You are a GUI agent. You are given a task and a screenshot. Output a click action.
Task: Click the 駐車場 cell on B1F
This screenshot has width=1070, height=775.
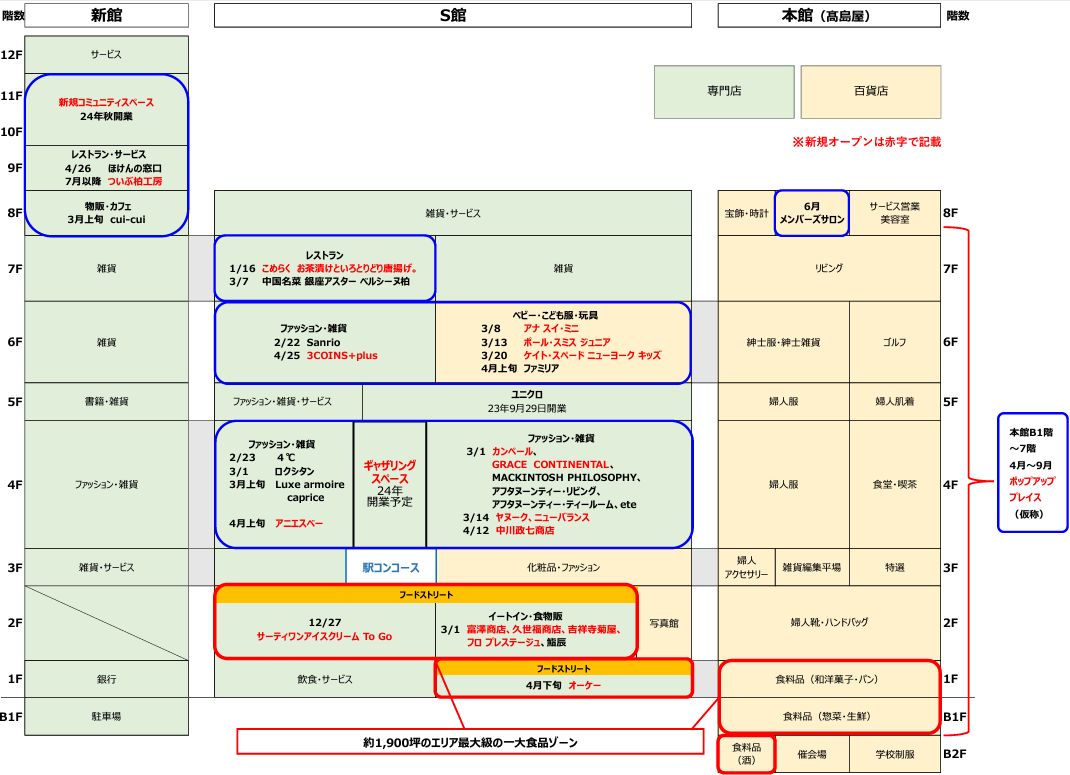coord(106,716)
